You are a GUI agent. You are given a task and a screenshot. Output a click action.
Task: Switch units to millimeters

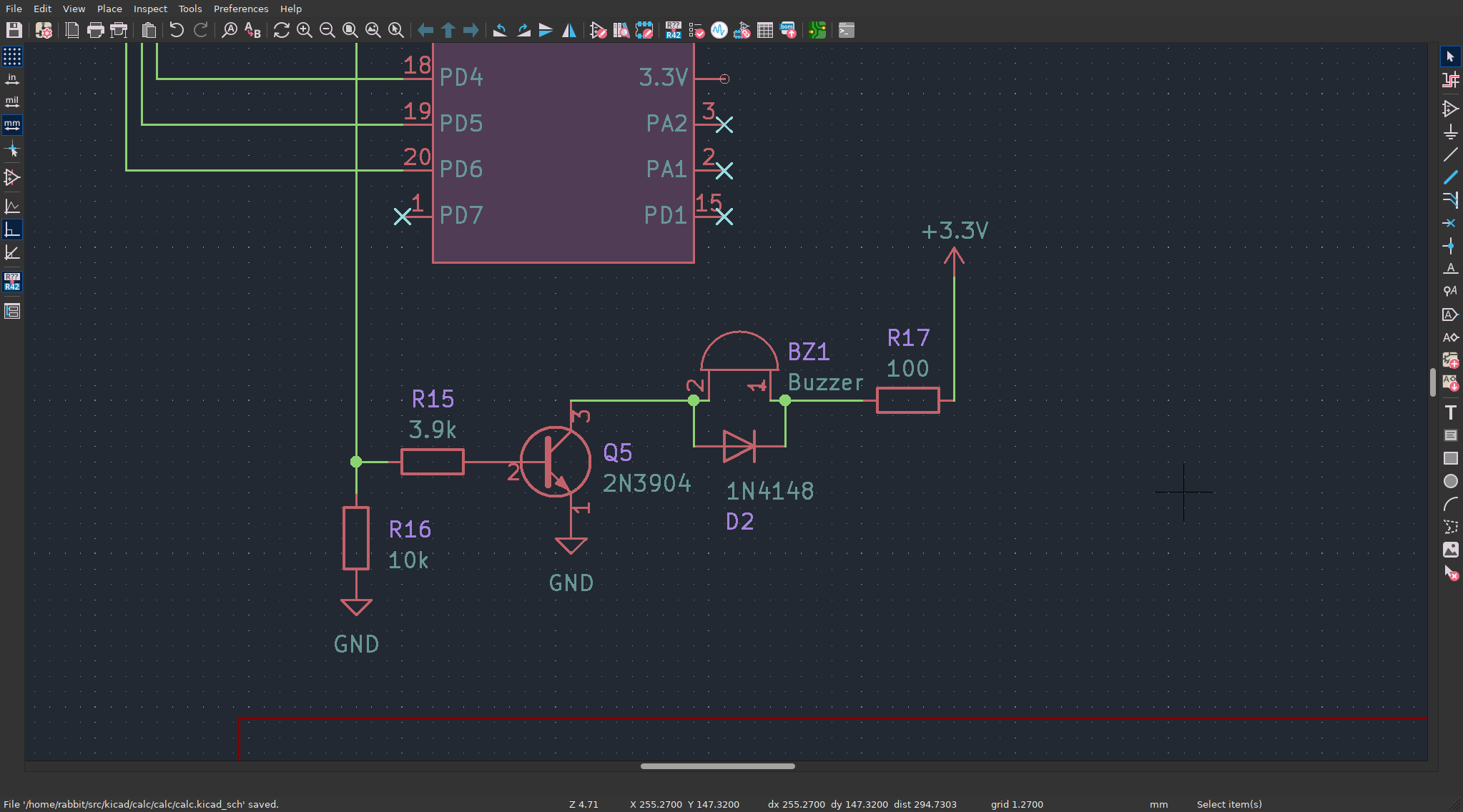(12, 125)
